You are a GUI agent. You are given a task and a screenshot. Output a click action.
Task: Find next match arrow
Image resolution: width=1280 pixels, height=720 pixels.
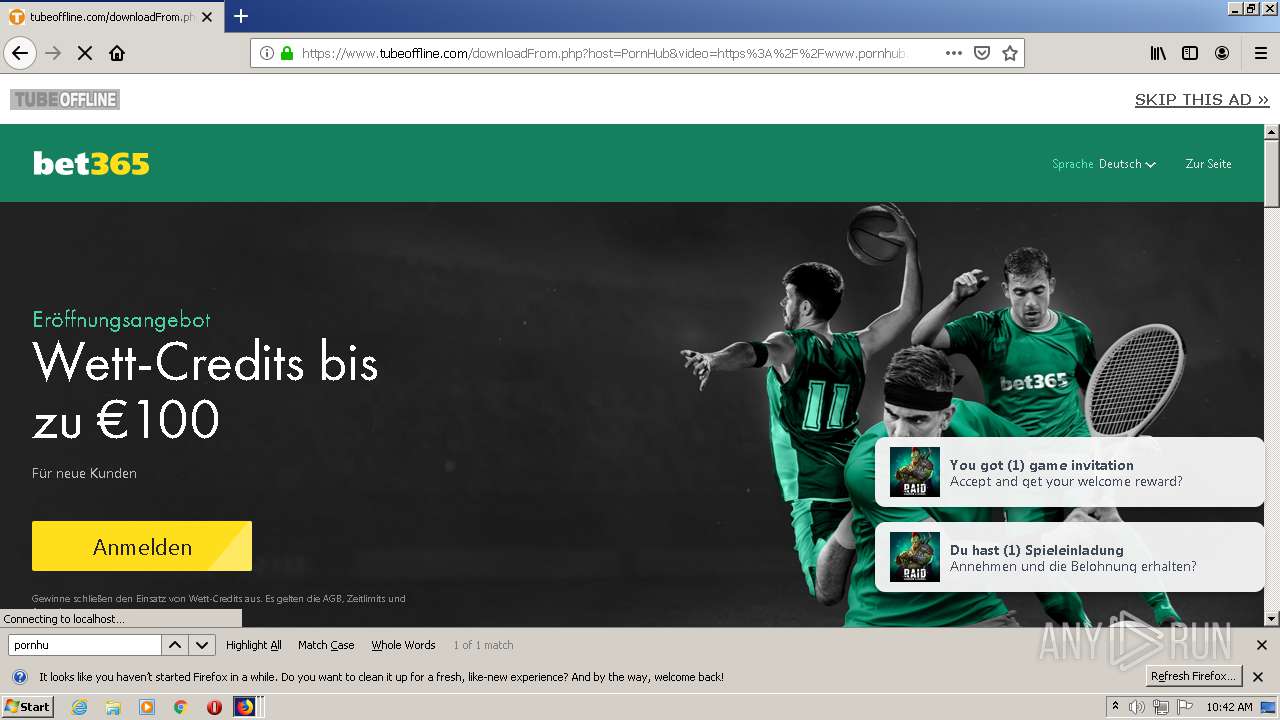click(x=202, y=645)
